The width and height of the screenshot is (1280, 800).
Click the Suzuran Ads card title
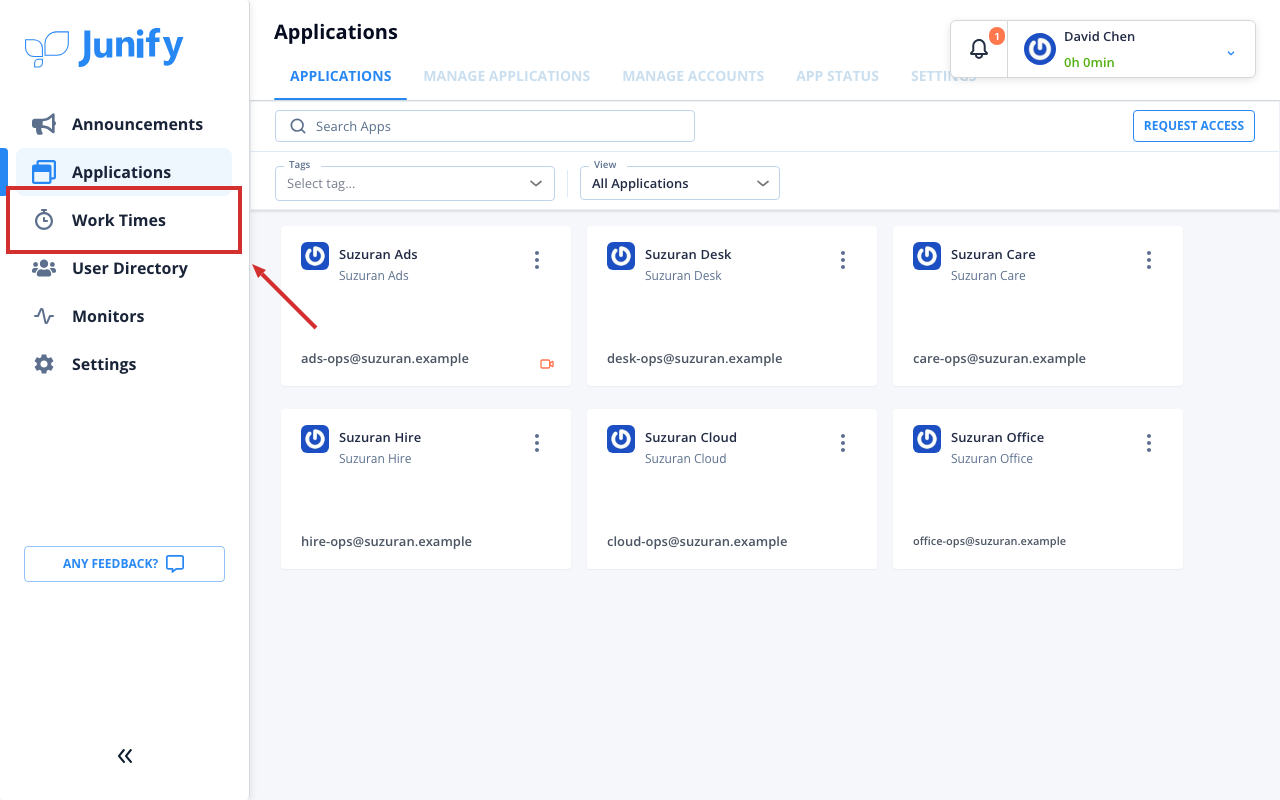click(378, 254)
